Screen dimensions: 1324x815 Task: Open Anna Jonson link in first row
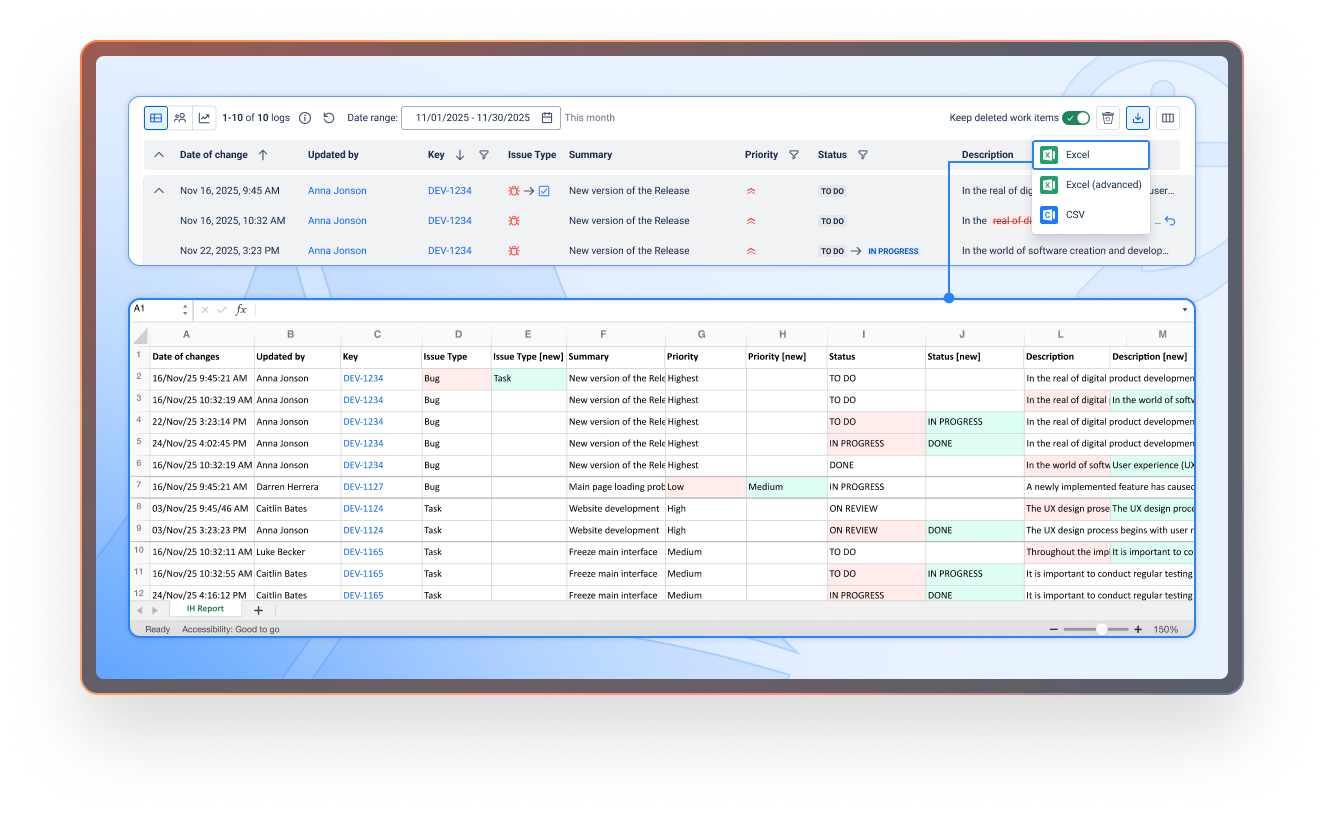point(337,191)
